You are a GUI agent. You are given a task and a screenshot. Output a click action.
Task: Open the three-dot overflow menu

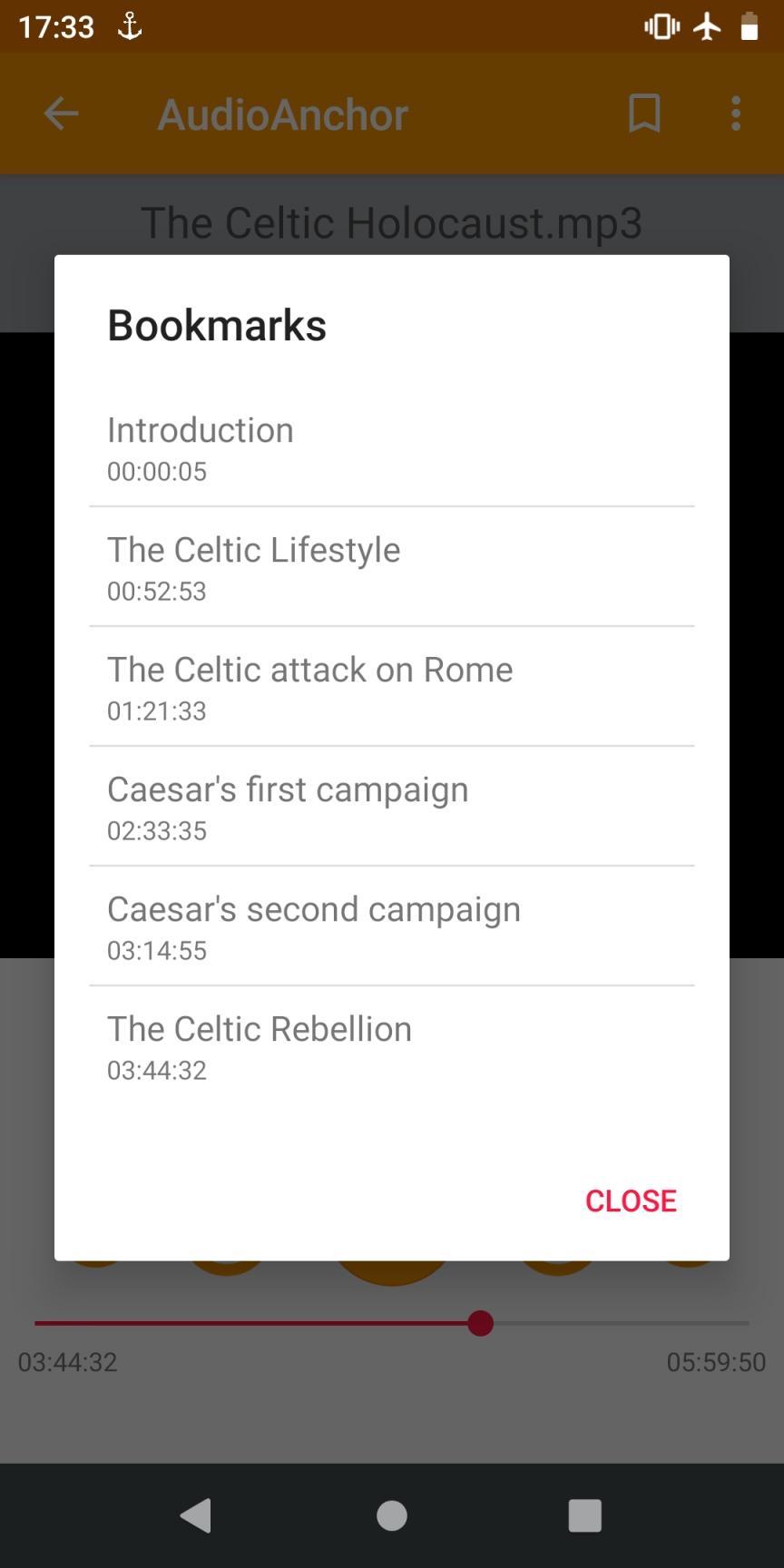coord(736,114)
